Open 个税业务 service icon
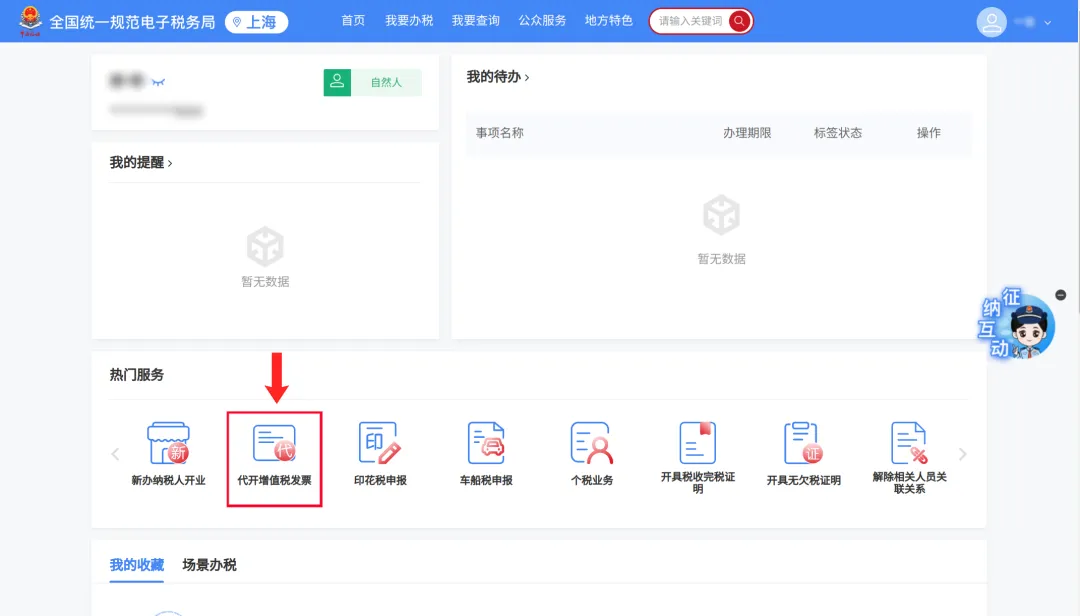 point(592,443)
